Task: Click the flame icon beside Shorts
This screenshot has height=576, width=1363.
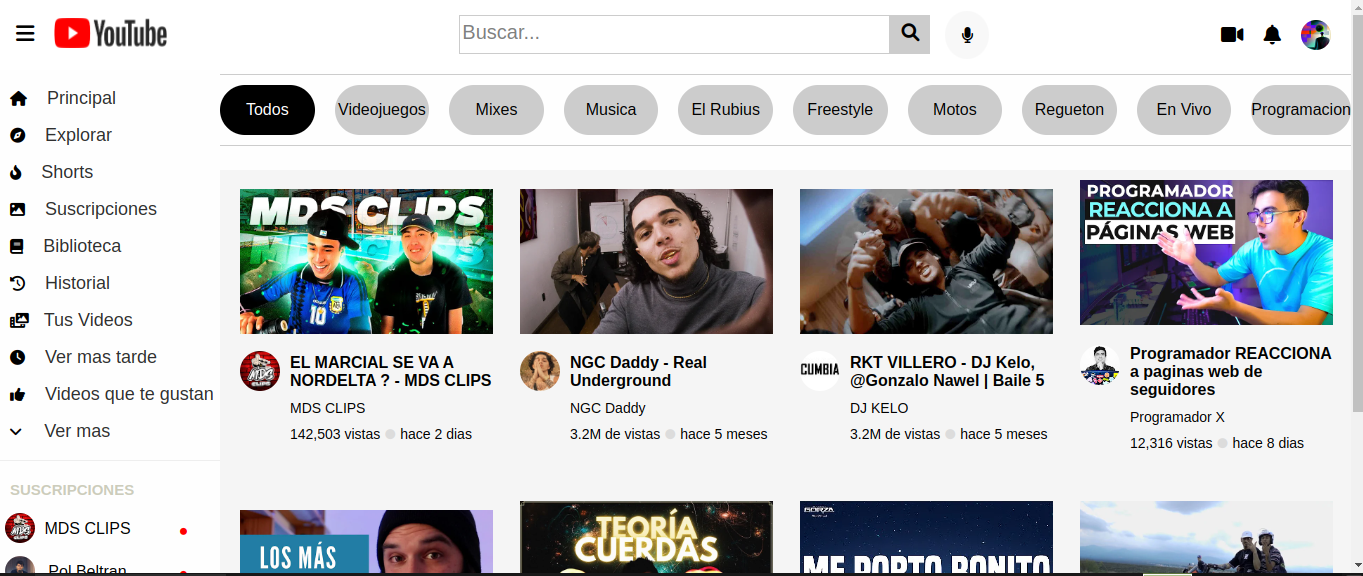Action: pyautogui.click(x=16, y=172)
